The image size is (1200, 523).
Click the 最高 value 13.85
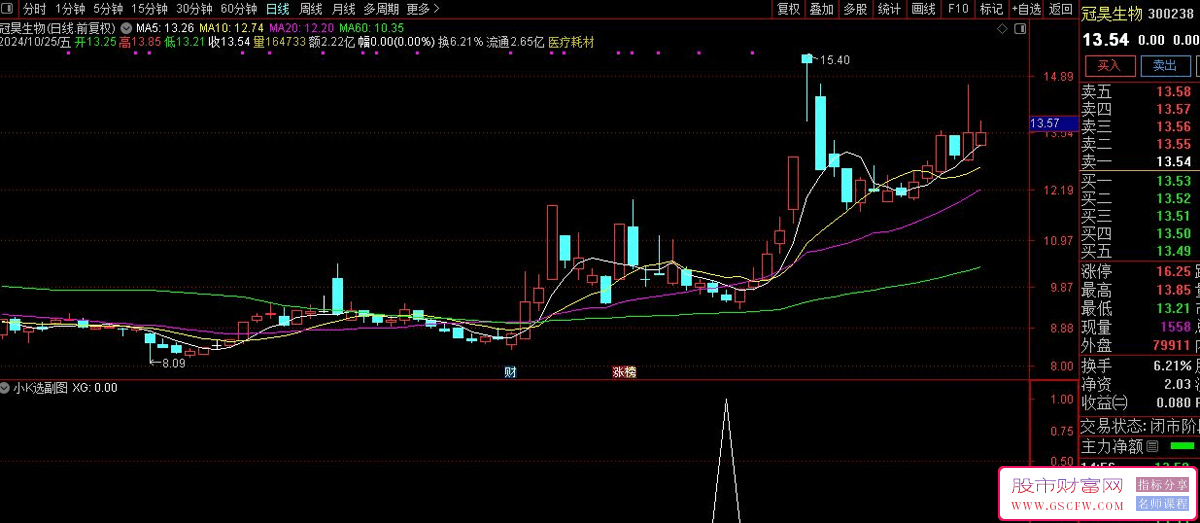pyautogui.click(x=1173, y=290)
